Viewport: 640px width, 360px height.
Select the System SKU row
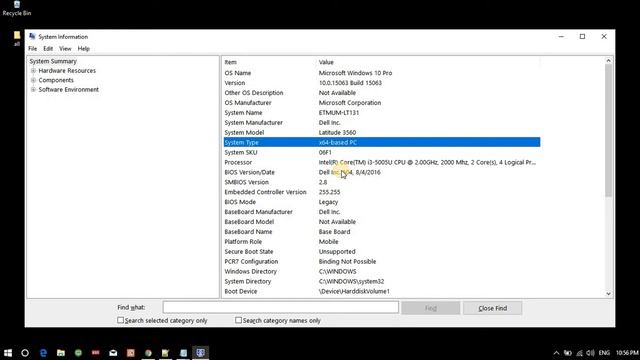pos(382,152)
